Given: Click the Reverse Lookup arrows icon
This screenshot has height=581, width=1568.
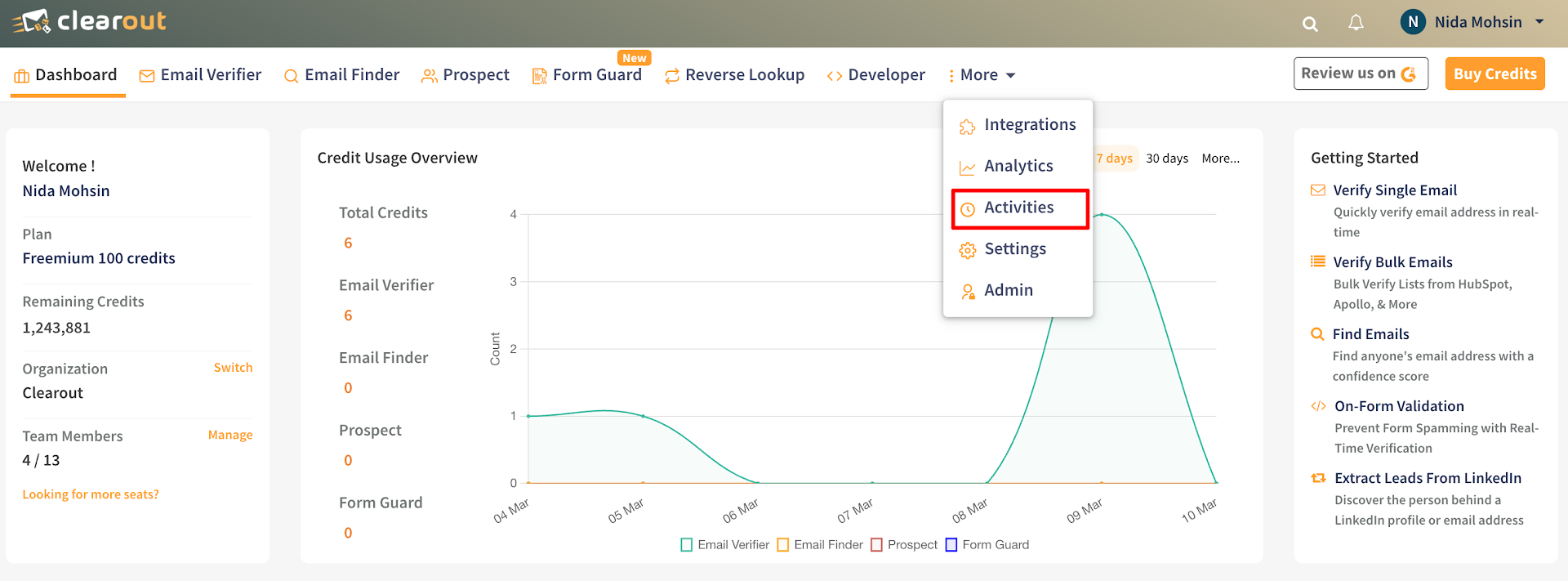Looking at the screenshot, I should 672,76.
